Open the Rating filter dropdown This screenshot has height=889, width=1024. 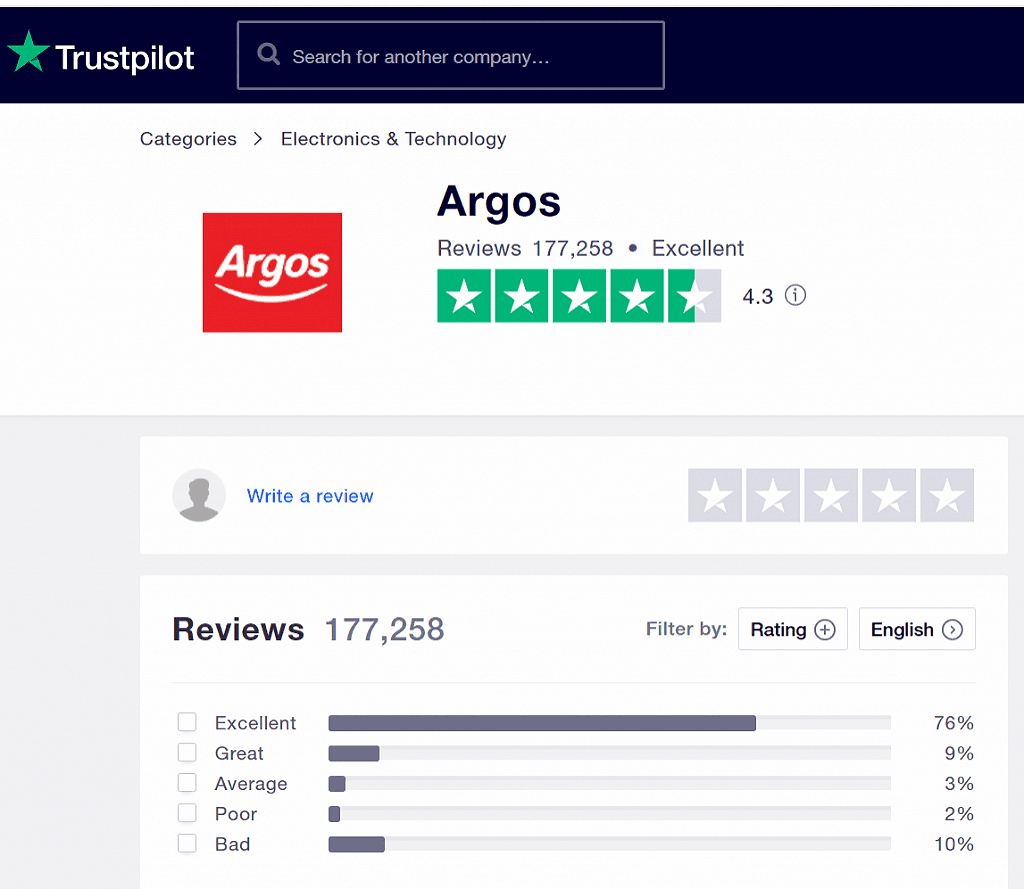(x=793, y=629)
